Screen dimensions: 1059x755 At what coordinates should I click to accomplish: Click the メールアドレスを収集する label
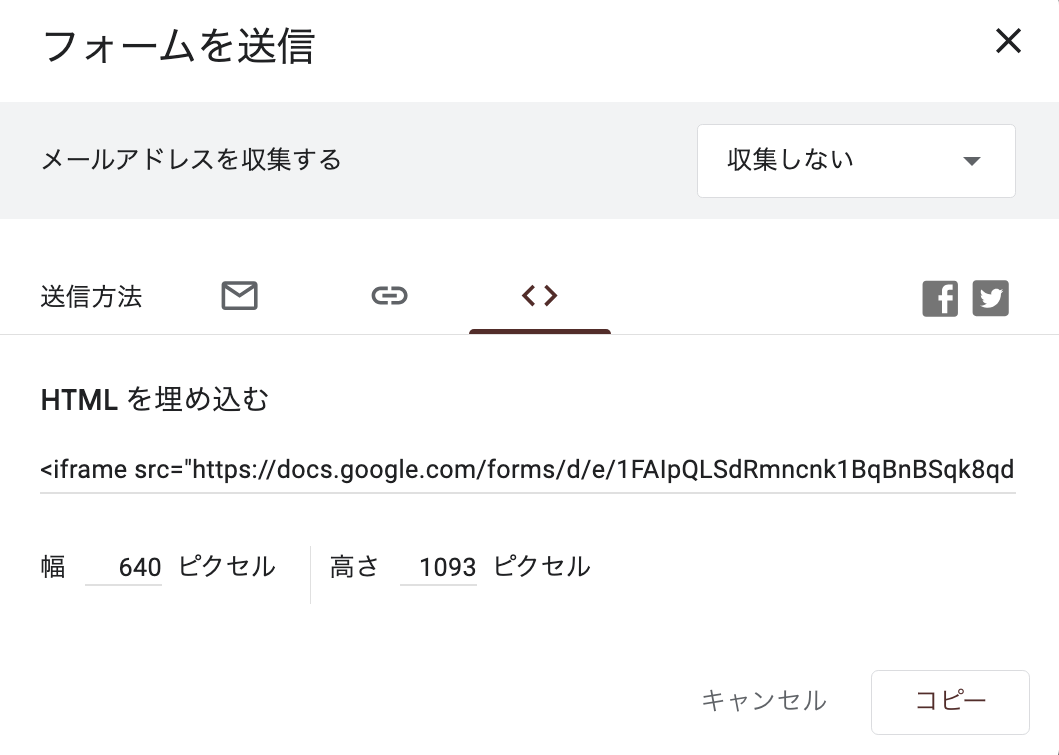(x=191, y=160)
